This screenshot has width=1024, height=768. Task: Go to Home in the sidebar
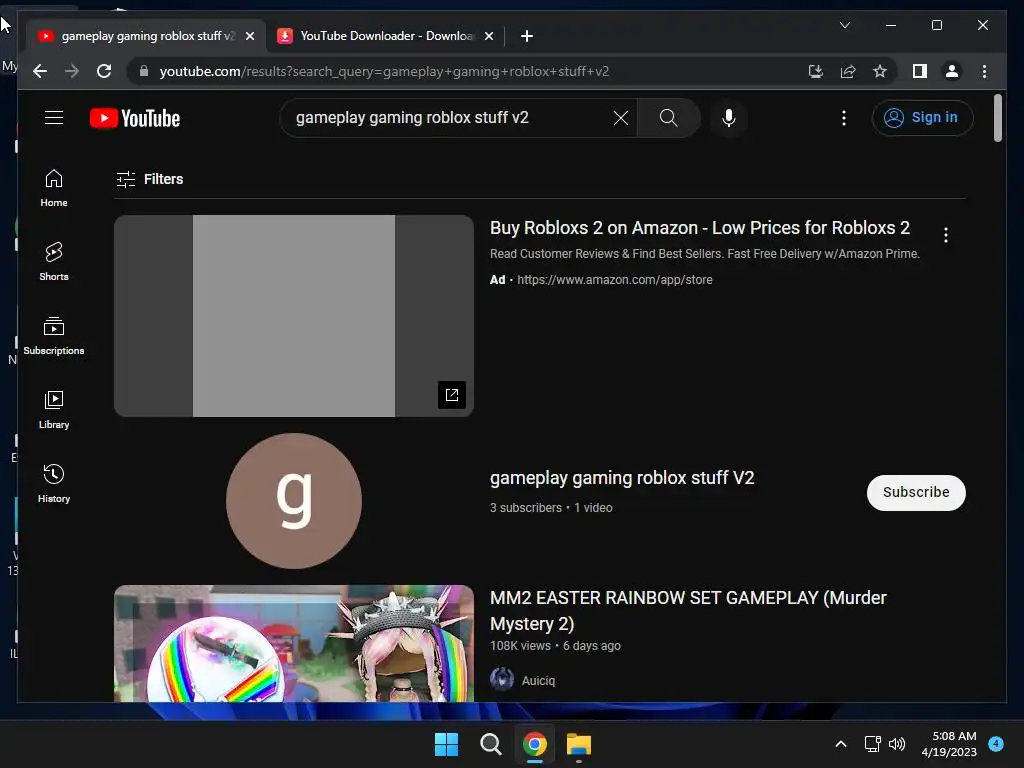[x=54, y=188]
